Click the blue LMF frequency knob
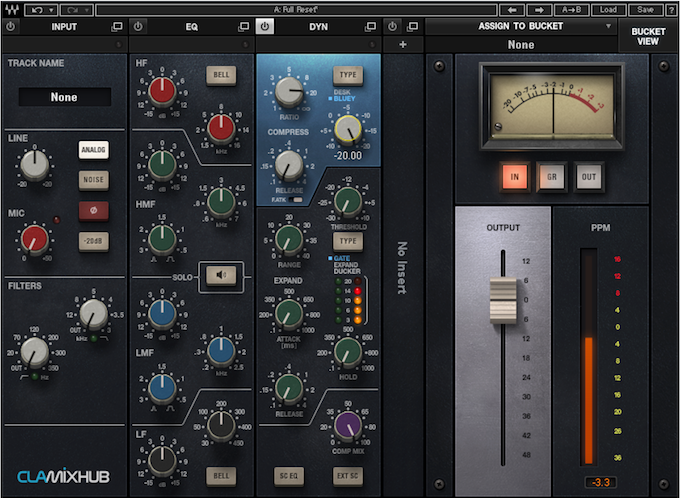Viewport: 680px width, 498px height. 221,351
